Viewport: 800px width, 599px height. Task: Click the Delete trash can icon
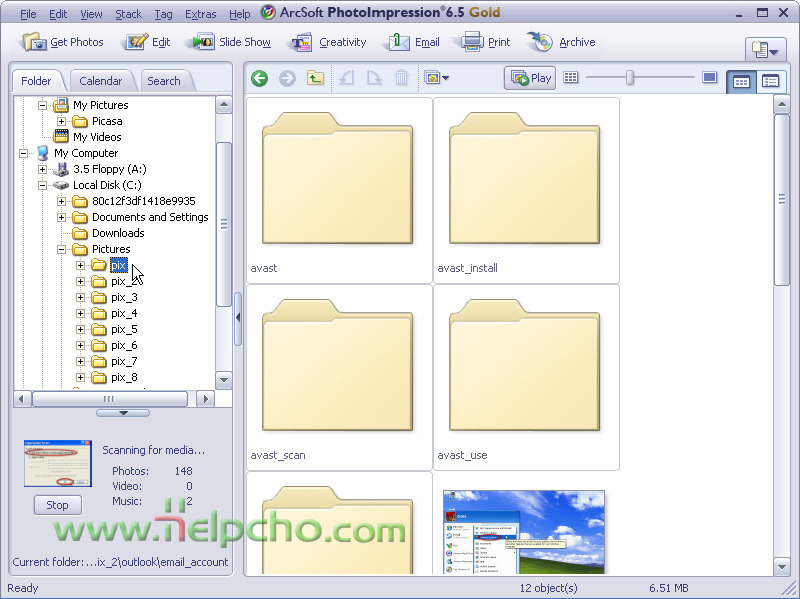click(402, 78)
